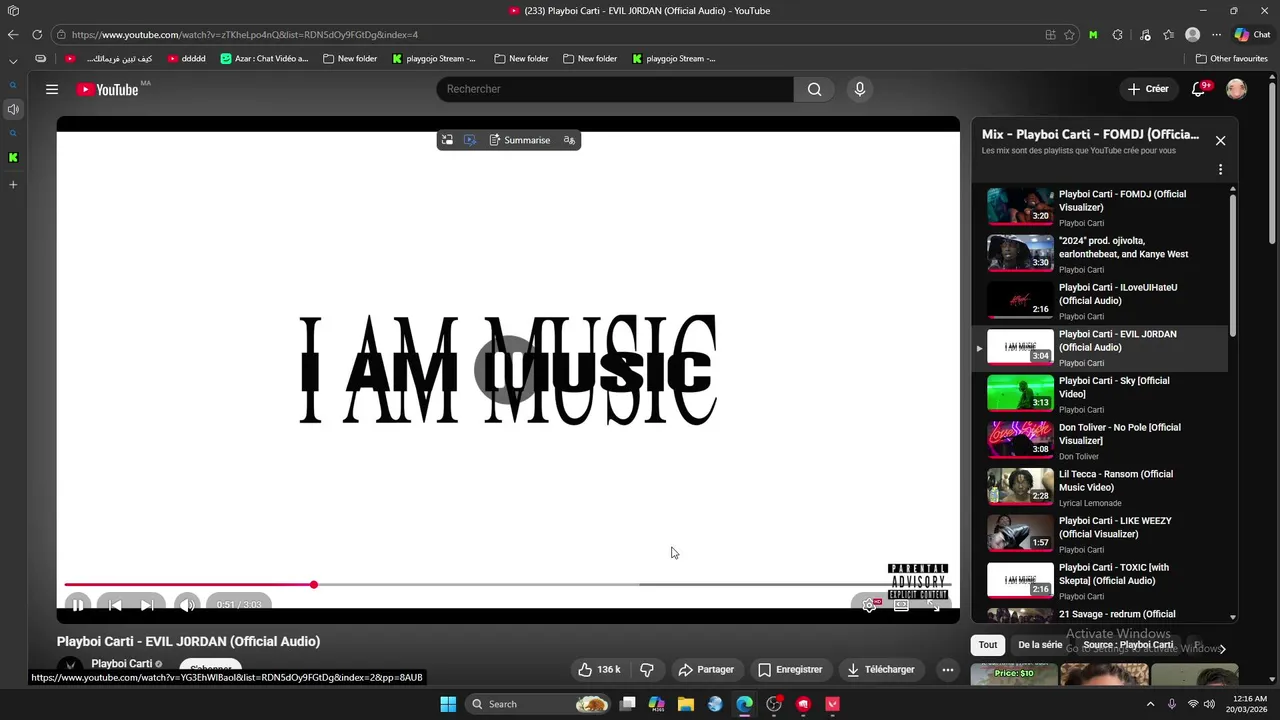Play Playboi Carti - ILoveUIHateU in playlist
Viewport: 1280px width, 720px height.
[1099, 301]
